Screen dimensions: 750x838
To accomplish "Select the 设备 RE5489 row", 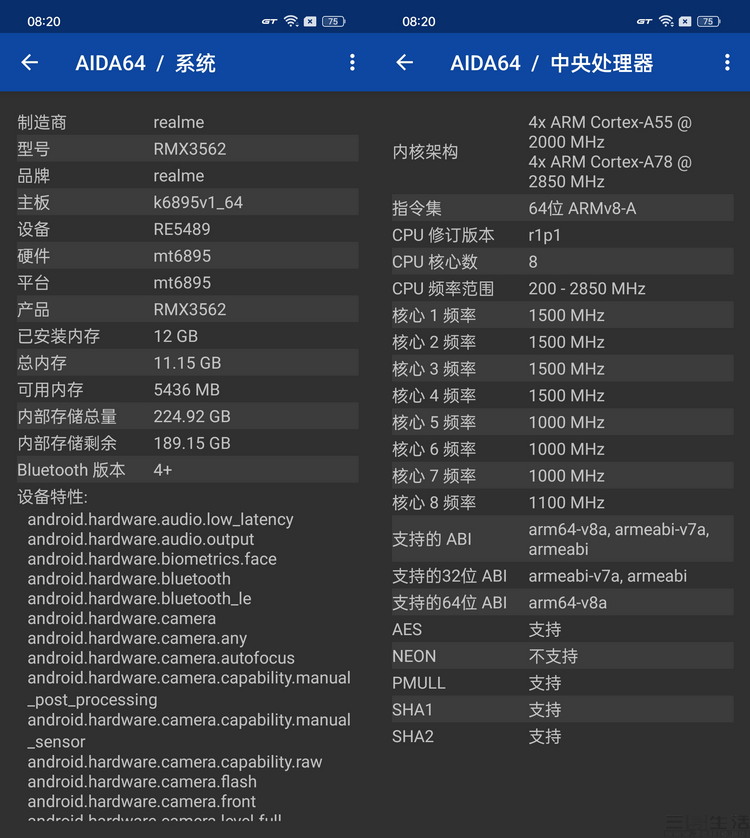I will [x=188, y=229].
